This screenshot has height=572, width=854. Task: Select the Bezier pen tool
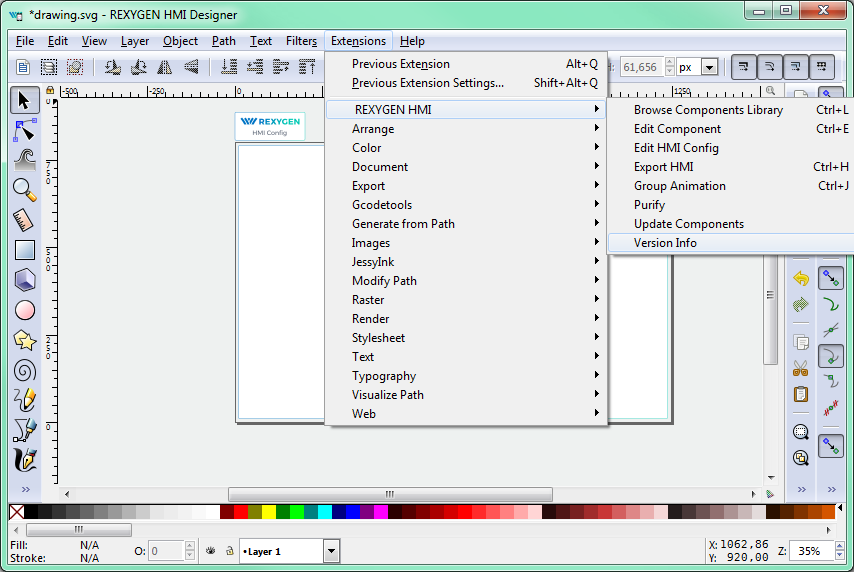[25, 430]
